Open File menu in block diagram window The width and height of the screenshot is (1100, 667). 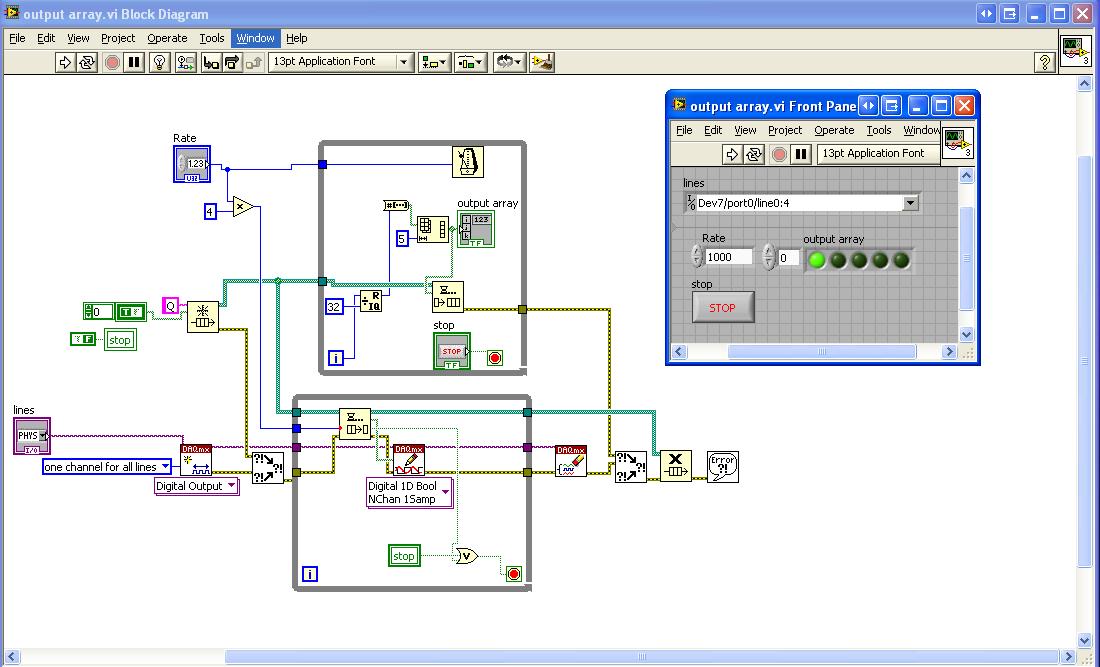[x=17, y=38]
